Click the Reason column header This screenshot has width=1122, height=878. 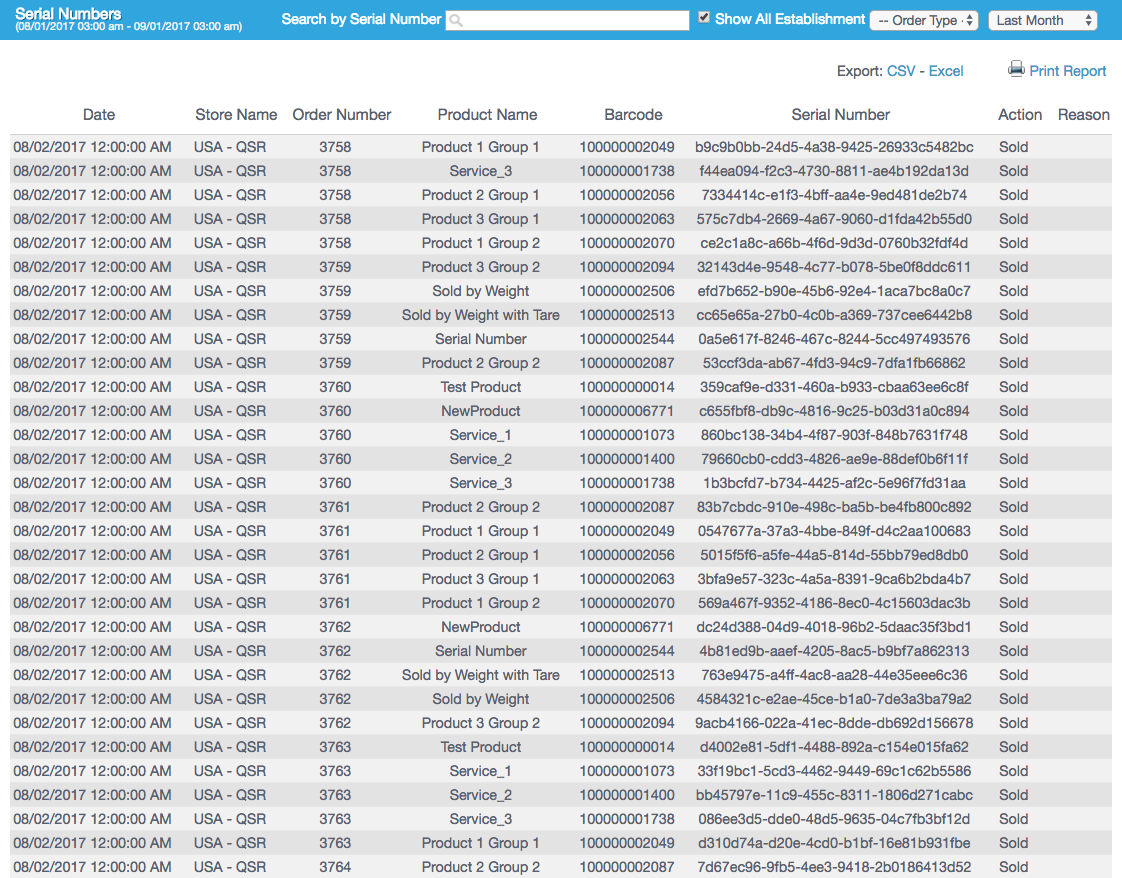[1083, 115]
